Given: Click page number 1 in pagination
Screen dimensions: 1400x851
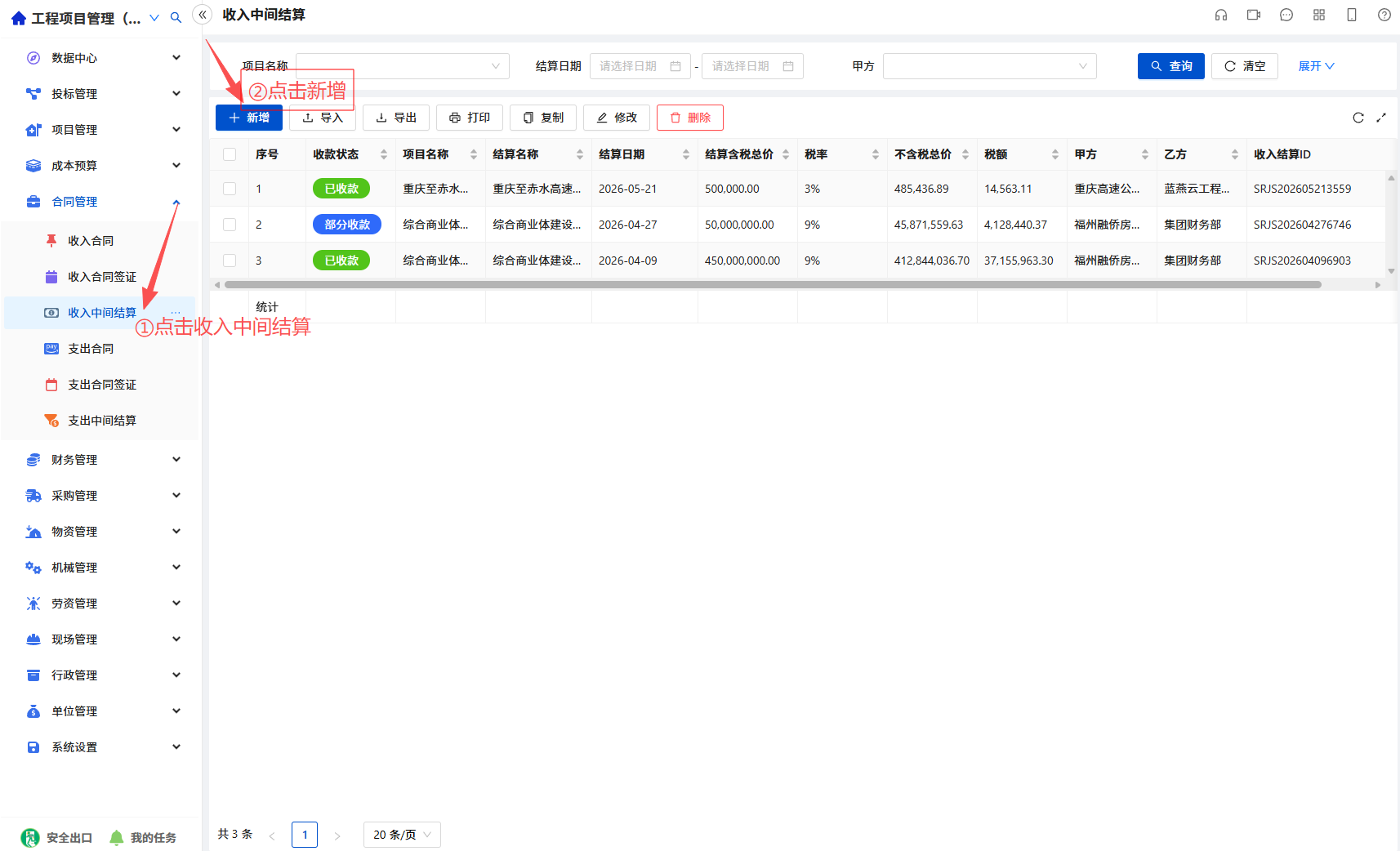Looking at the screenshot, I should pyautogui.click(x=305, y=835).
